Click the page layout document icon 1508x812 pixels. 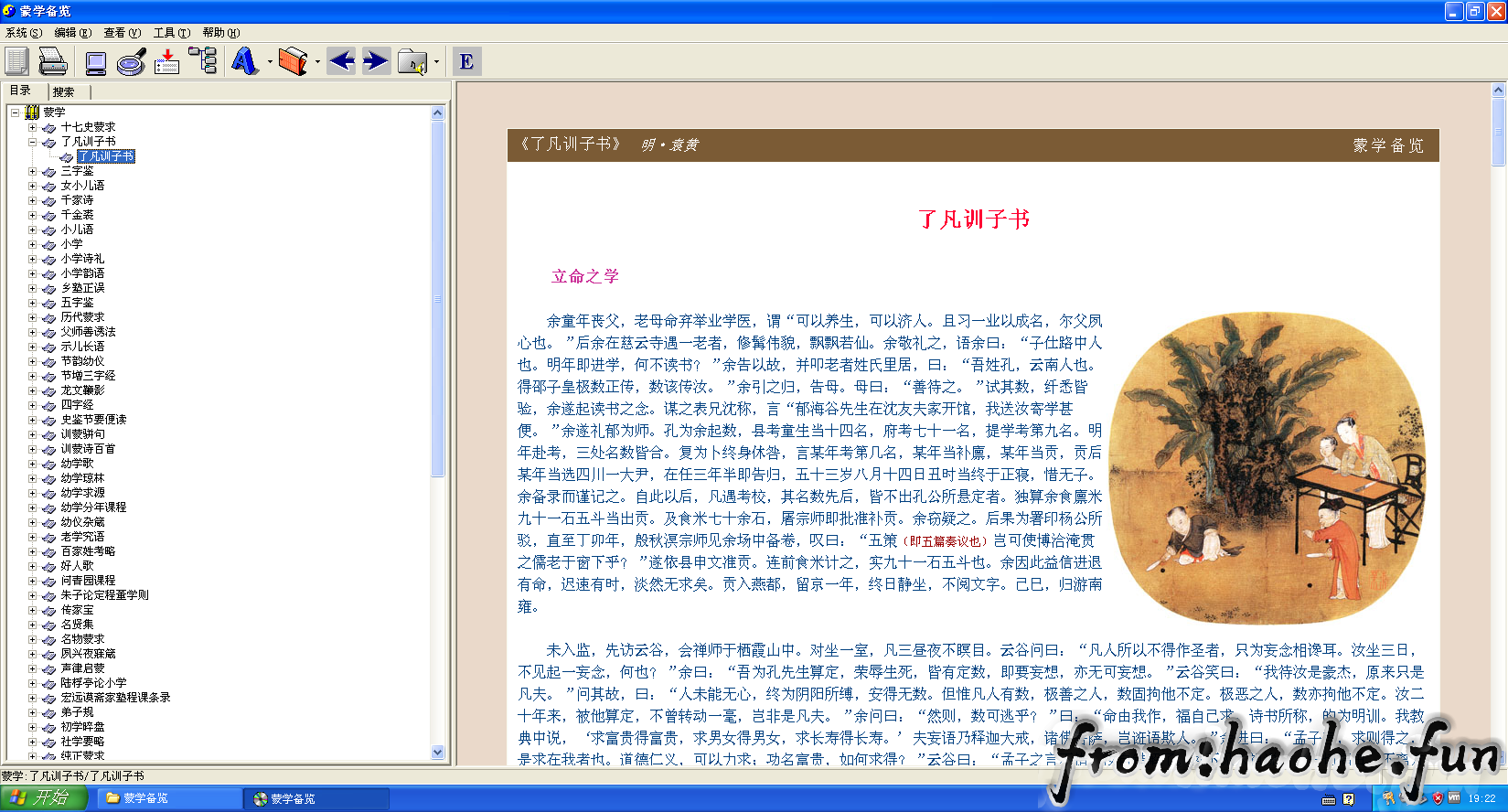coord(16,61)
